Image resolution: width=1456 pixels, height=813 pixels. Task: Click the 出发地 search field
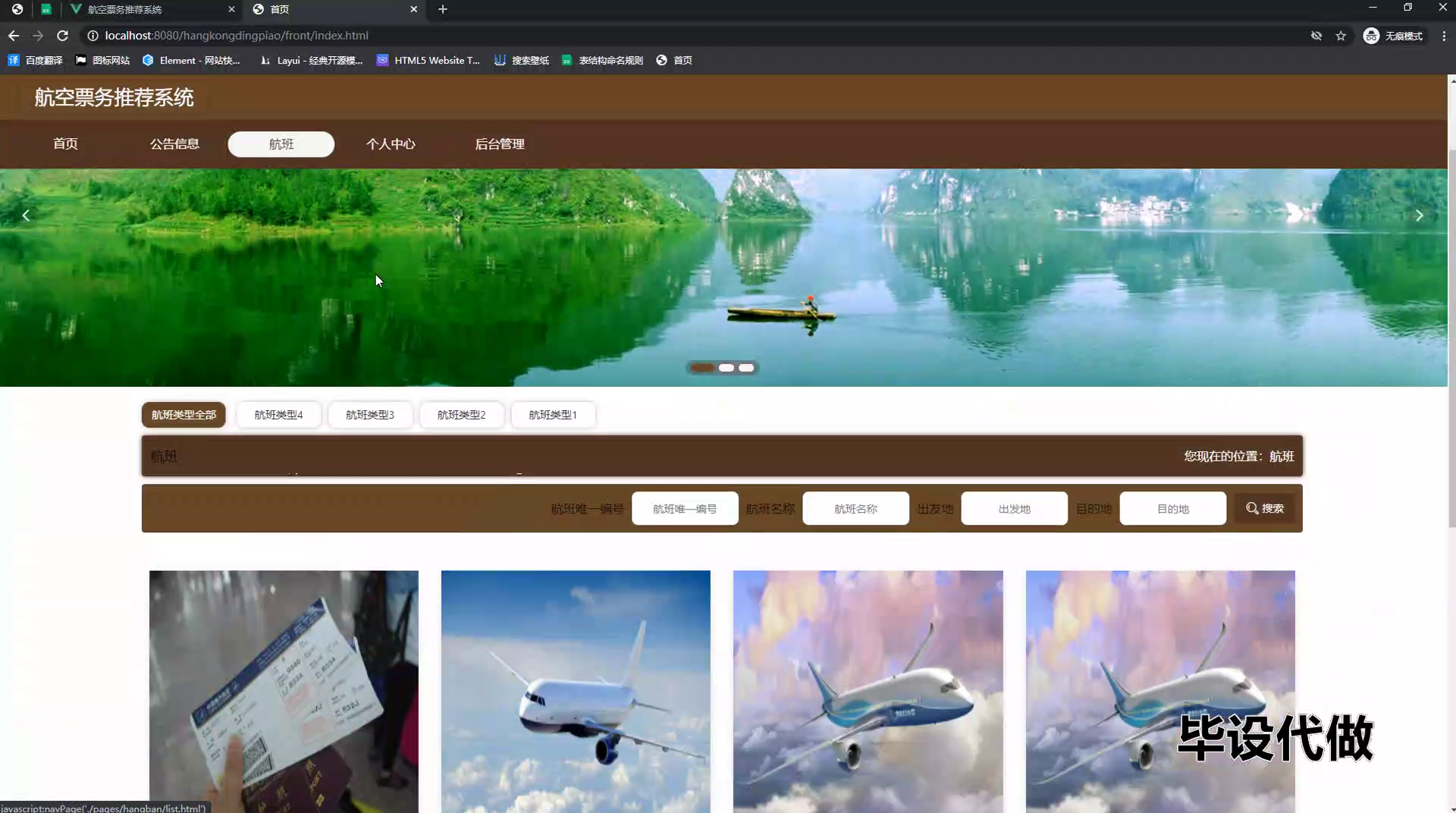[1015, 509]
